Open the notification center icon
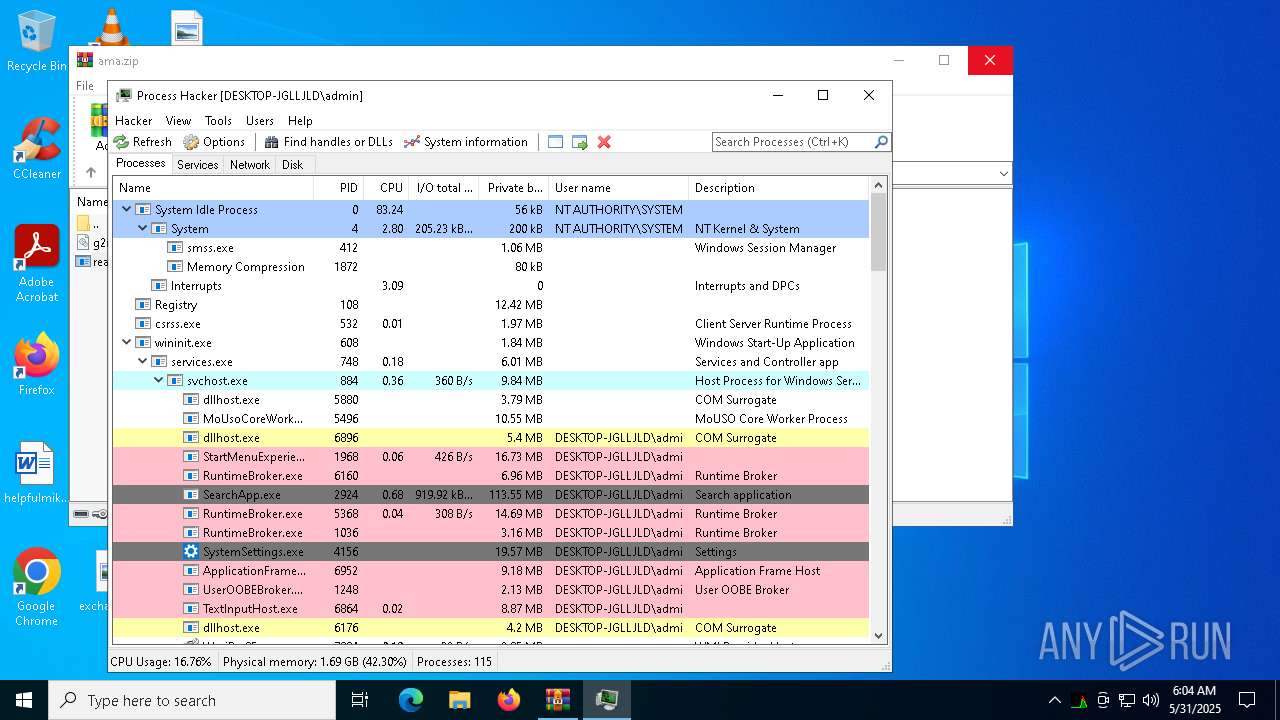Screen dimensions: 1280x720 (x=1247, y=700)
